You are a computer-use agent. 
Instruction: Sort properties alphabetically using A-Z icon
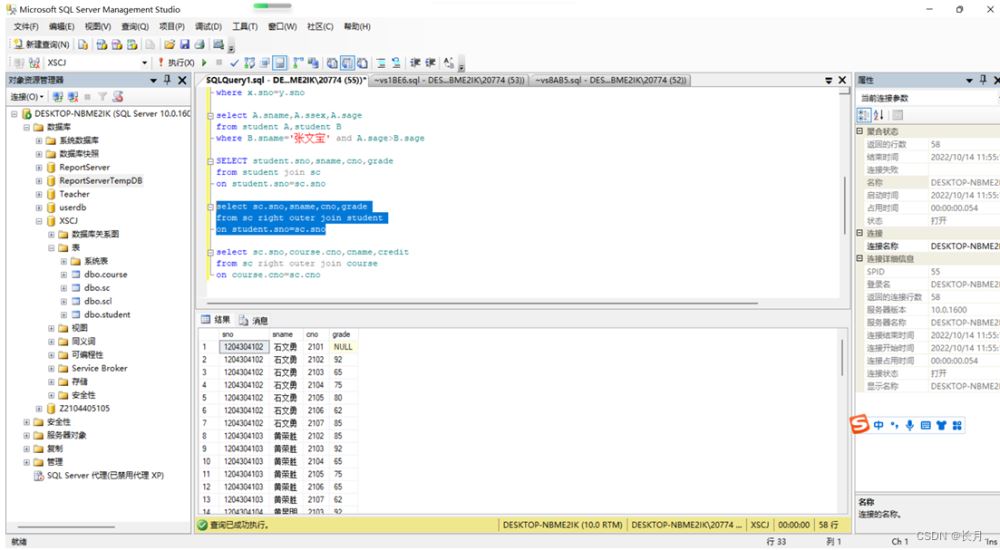pyautogui.click(x=879, y=115)
